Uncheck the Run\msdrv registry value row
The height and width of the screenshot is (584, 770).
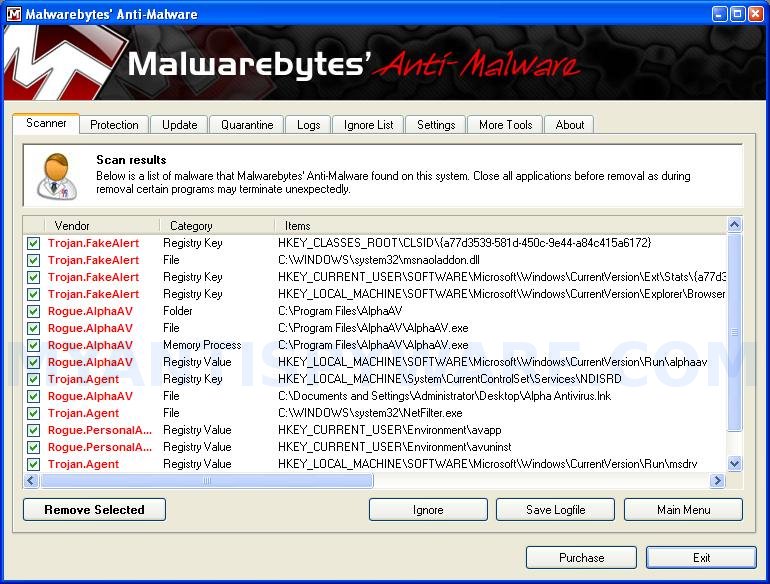click(x=33, y=464)
